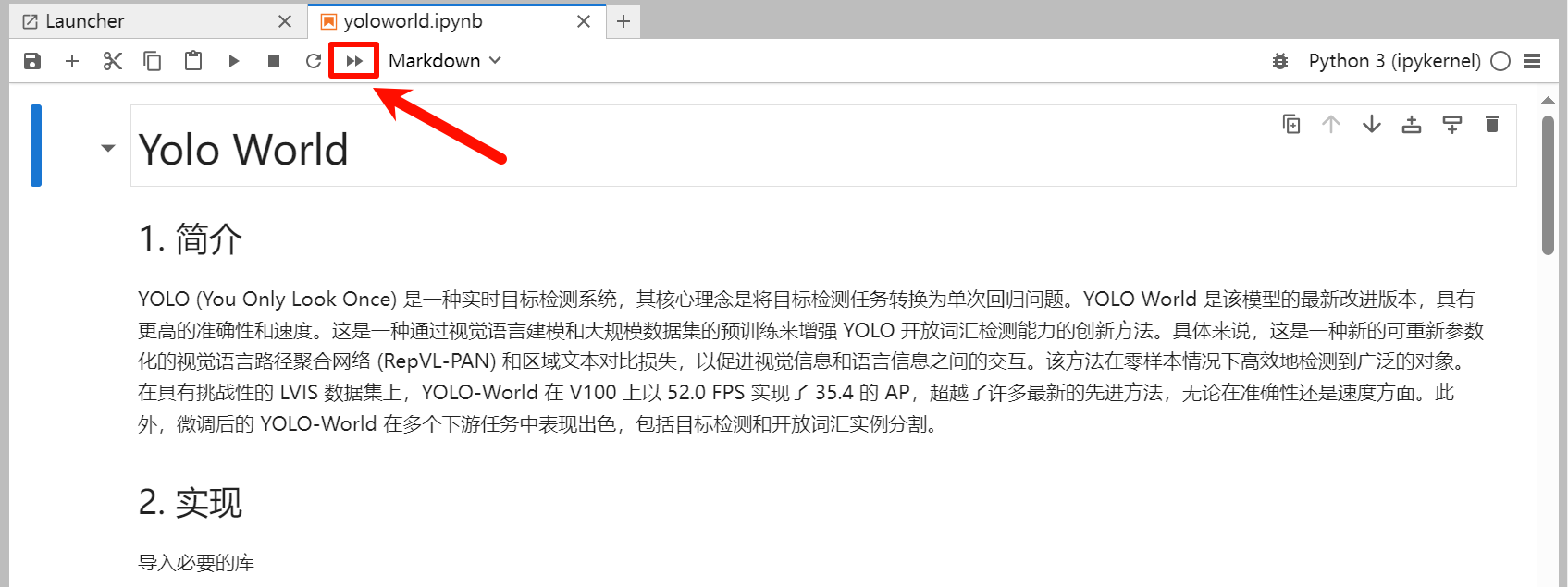The width and height of the screenshot is (1568, 587).
Task: Click the kernel status circle indicator
Action: pyautogui.click(x=1500, y=61)
